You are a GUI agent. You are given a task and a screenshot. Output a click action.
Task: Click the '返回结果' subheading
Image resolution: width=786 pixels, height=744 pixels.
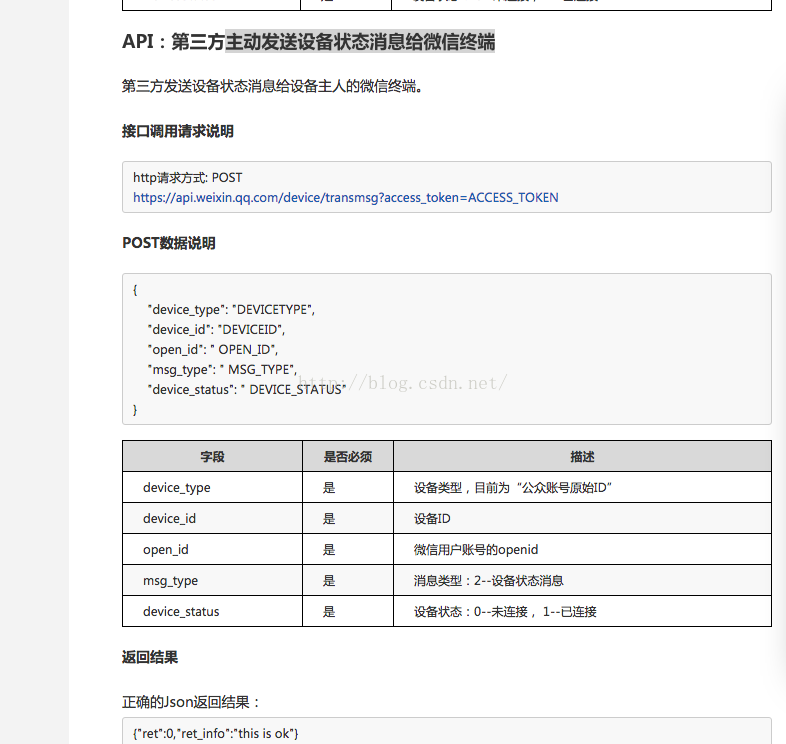(150, 657)
